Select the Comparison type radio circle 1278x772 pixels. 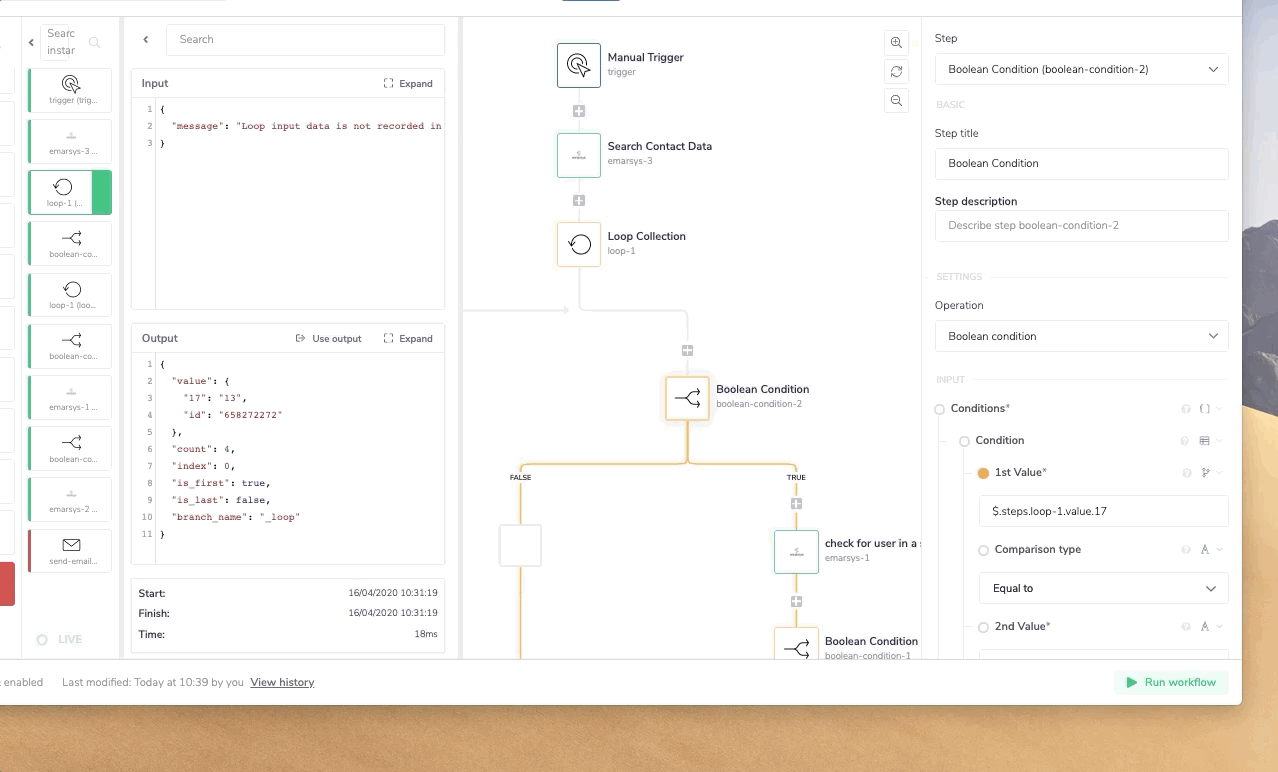[x=983, y=550]
